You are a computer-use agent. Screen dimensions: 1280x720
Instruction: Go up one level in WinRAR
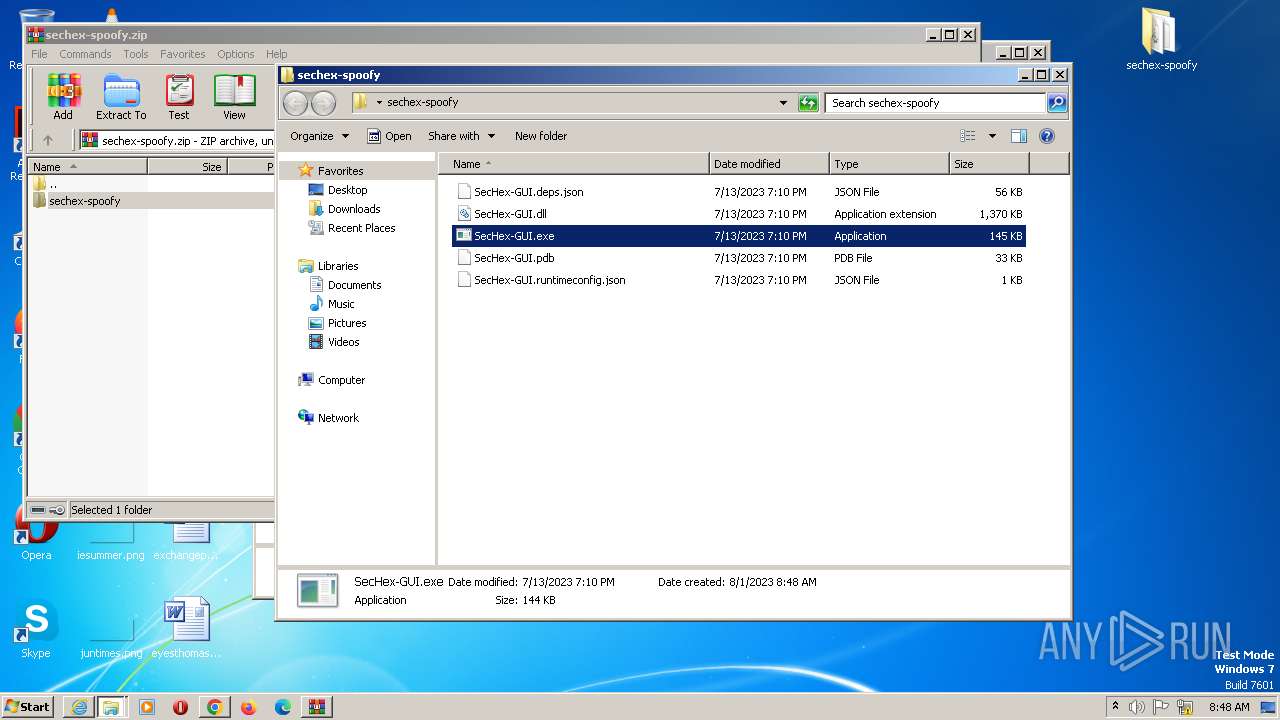coord(47,141)
